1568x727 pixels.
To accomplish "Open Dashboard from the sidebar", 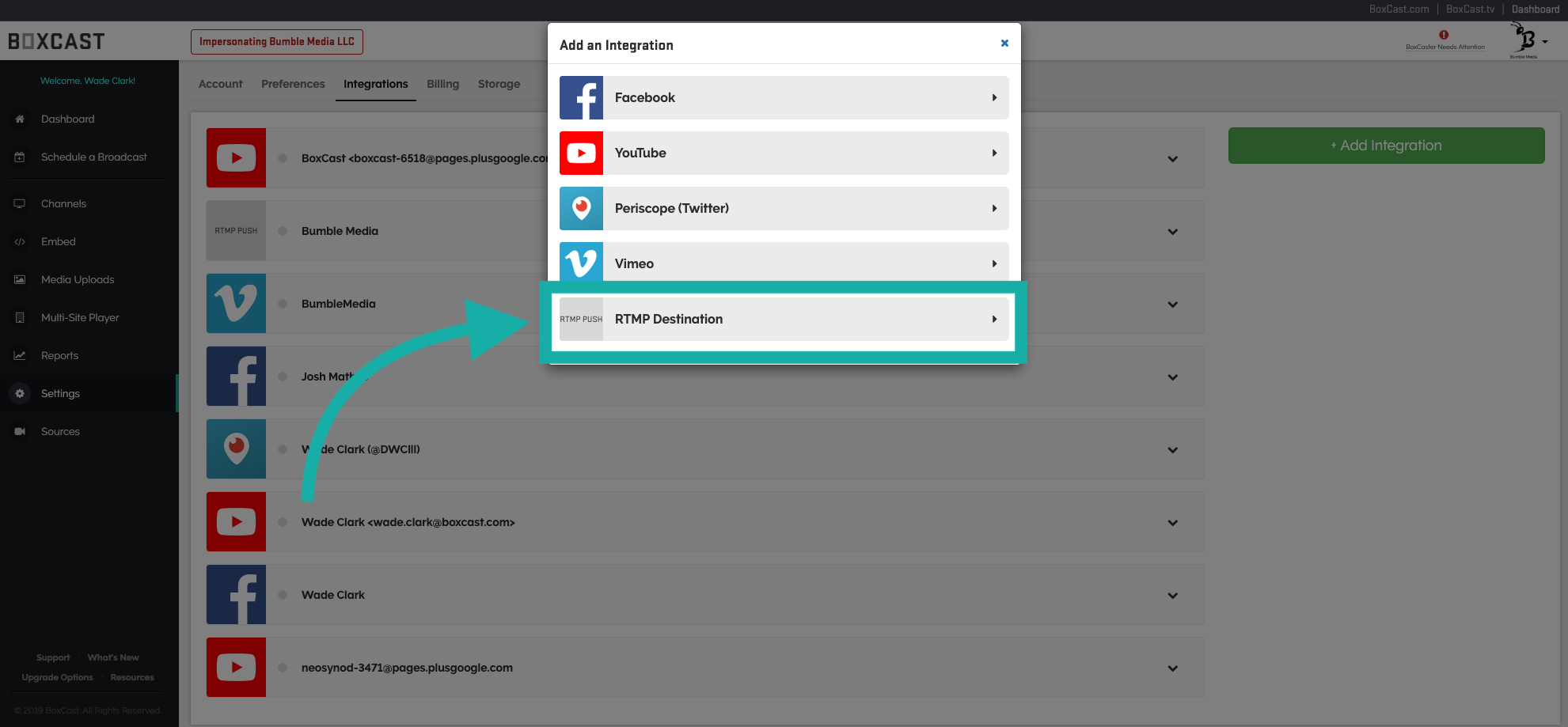I will pos(67,119).
